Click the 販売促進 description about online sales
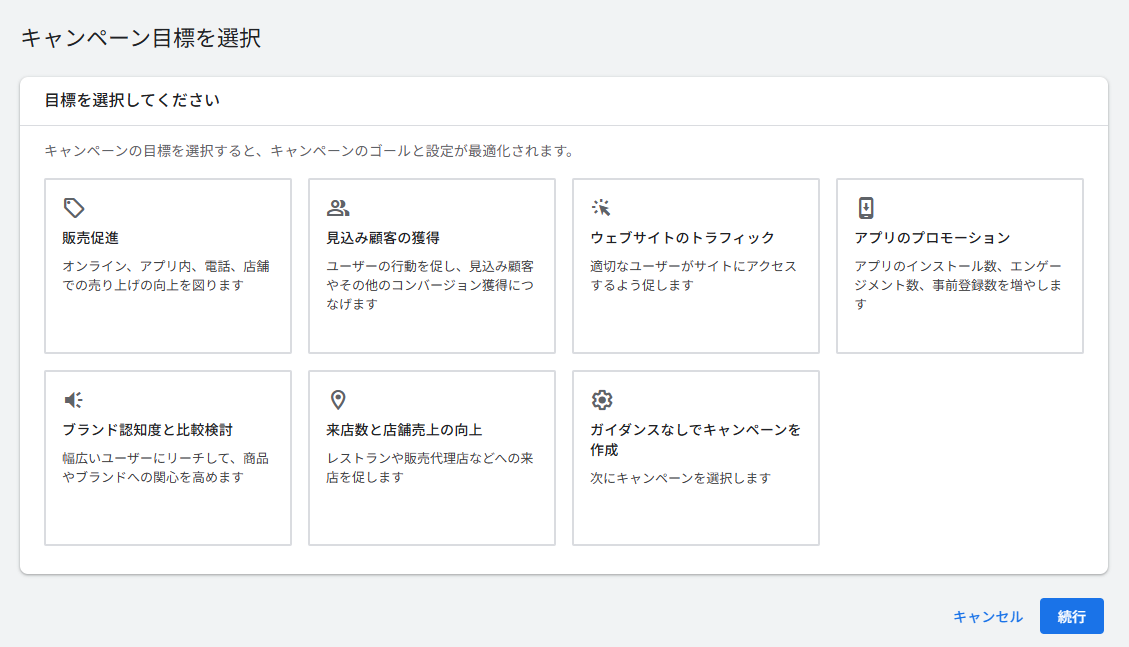The image size is (1129, 647). point(166,276)
